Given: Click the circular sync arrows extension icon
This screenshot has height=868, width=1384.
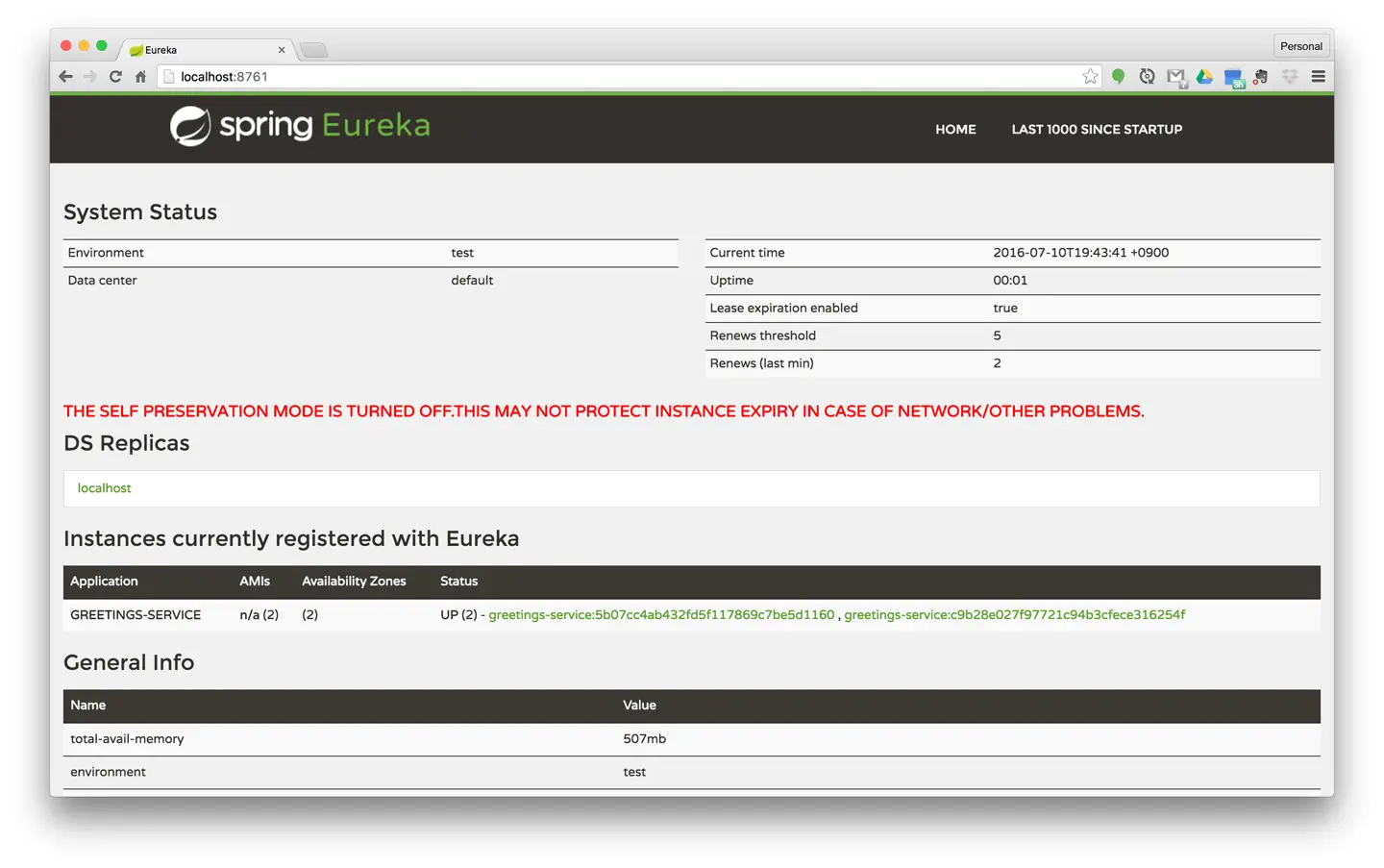Looking at the screenshot, I should tap(1147, 77).
